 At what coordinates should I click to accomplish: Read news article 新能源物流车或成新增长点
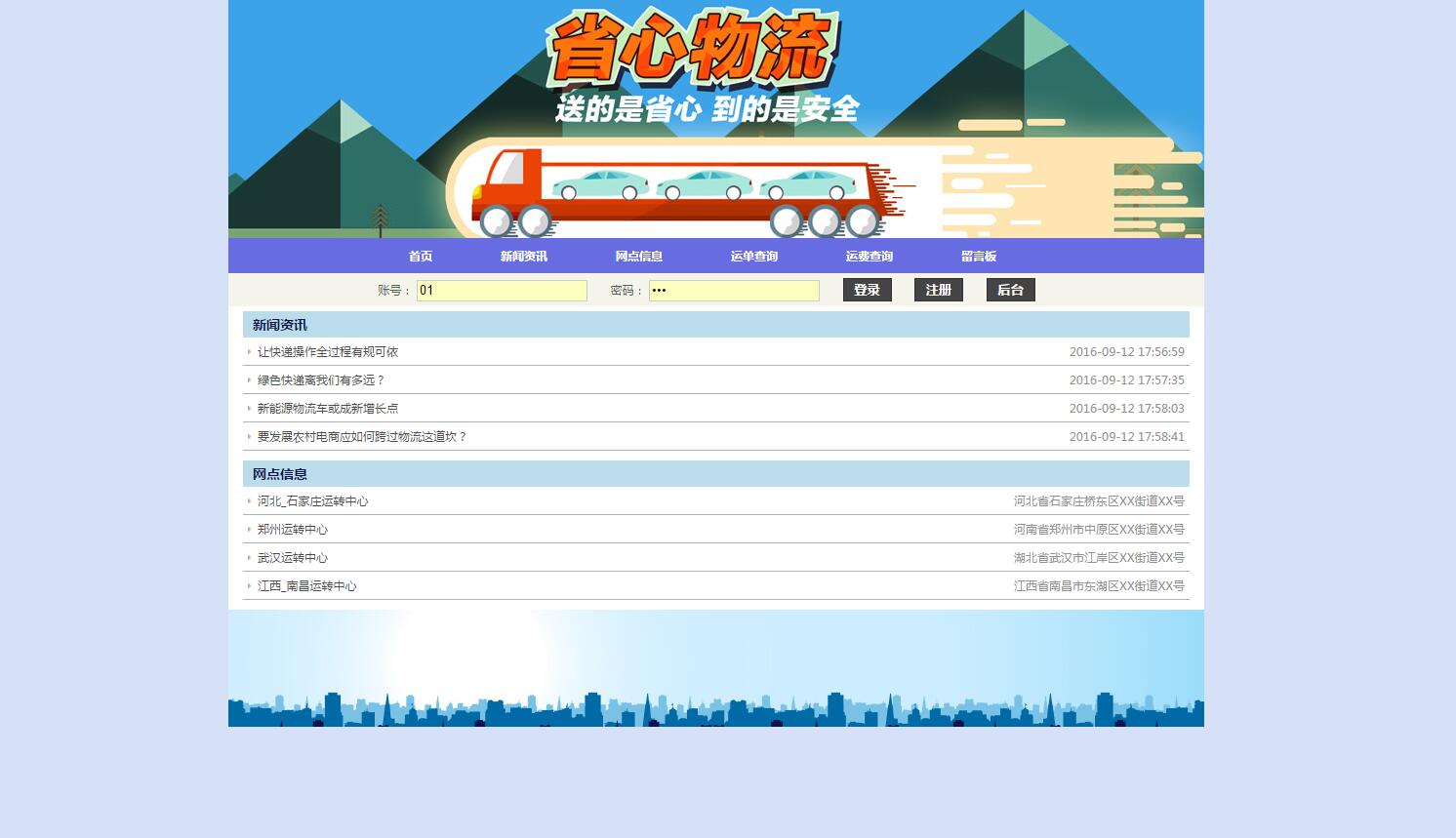pyautogui.click(x=327, y=409)
